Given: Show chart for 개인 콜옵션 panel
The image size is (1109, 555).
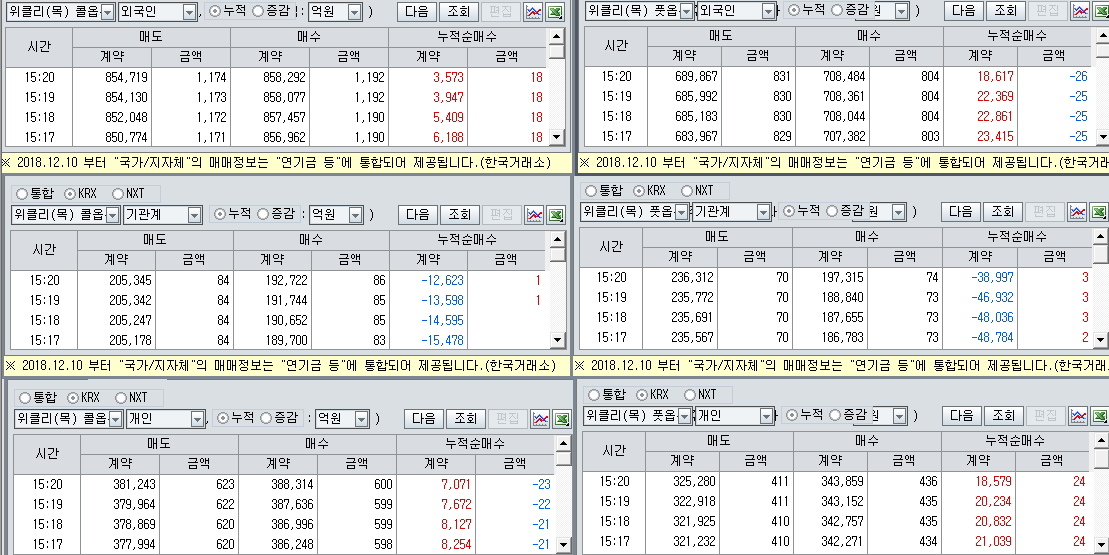Looking at the screenshot, I should tap(540, 418).
